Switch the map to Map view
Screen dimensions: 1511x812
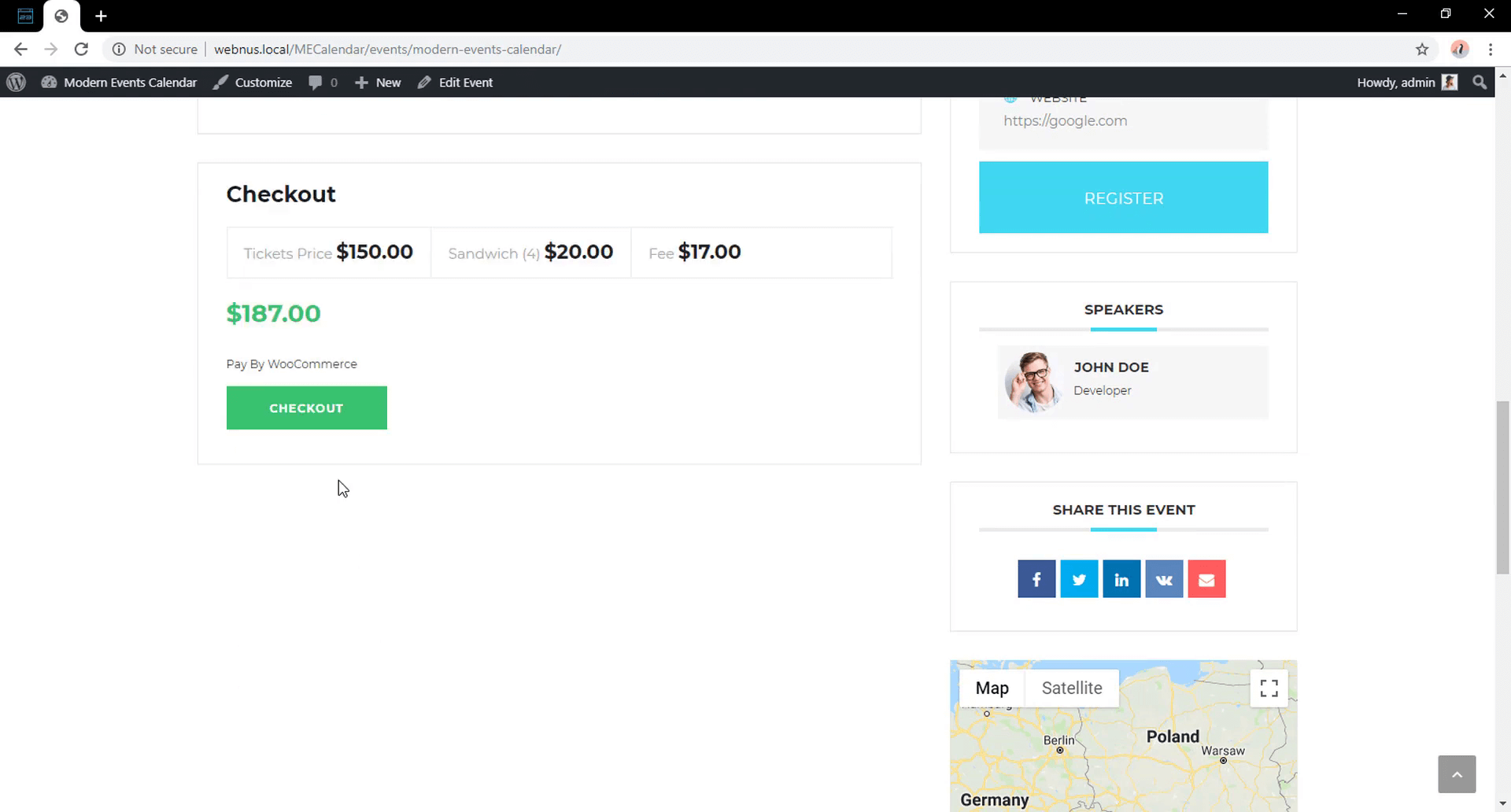tap(992, 688)
